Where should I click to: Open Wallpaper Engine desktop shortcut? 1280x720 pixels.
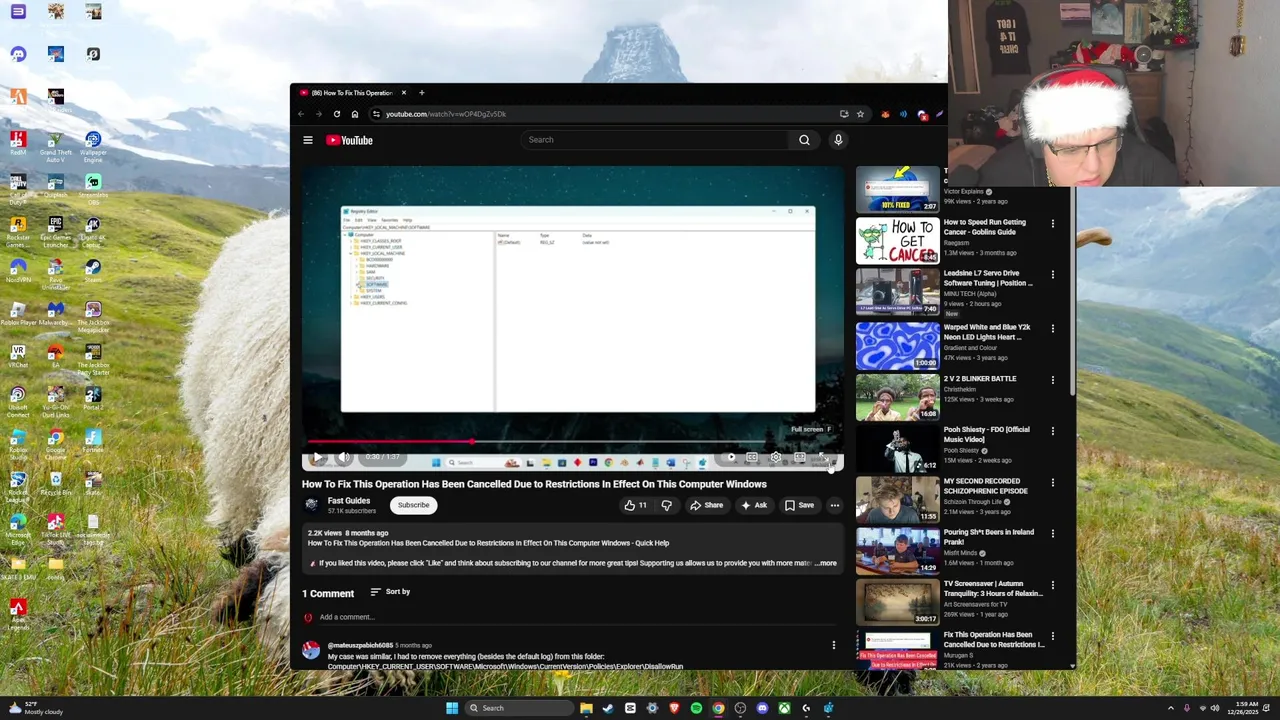(93, 147)
